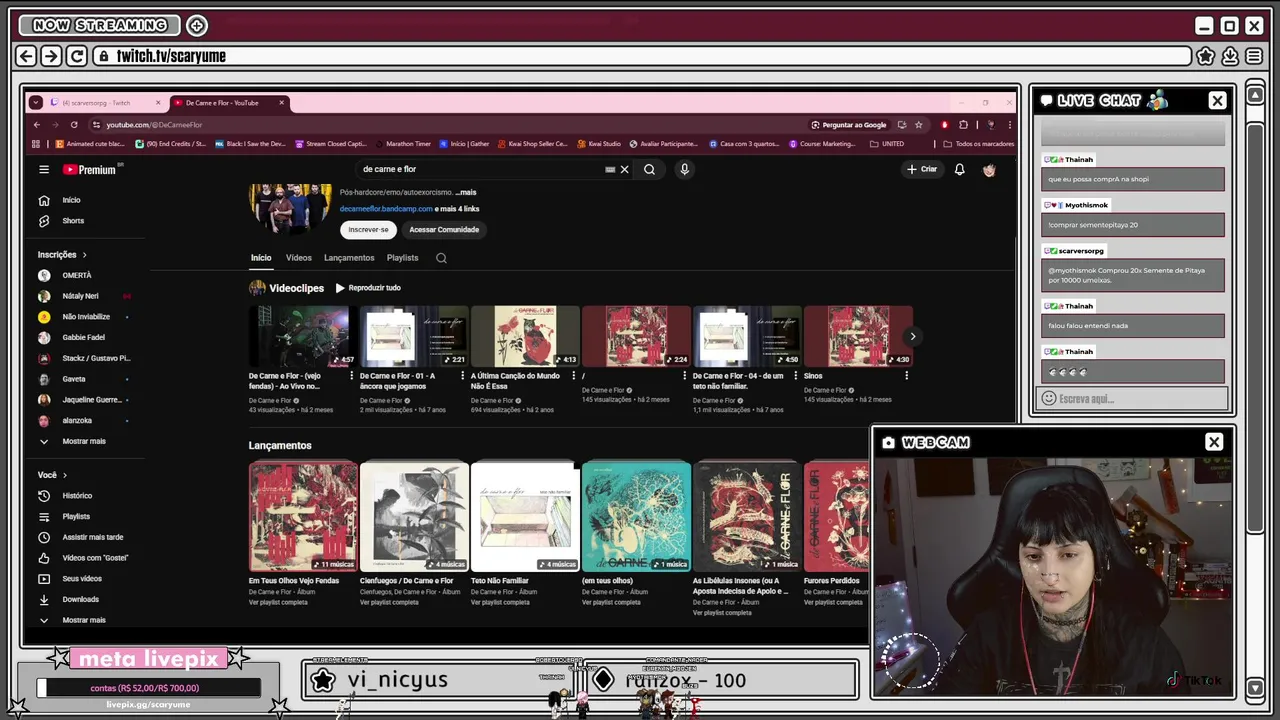Search within the channel using magnifier icon

click(x=441, y=258)
